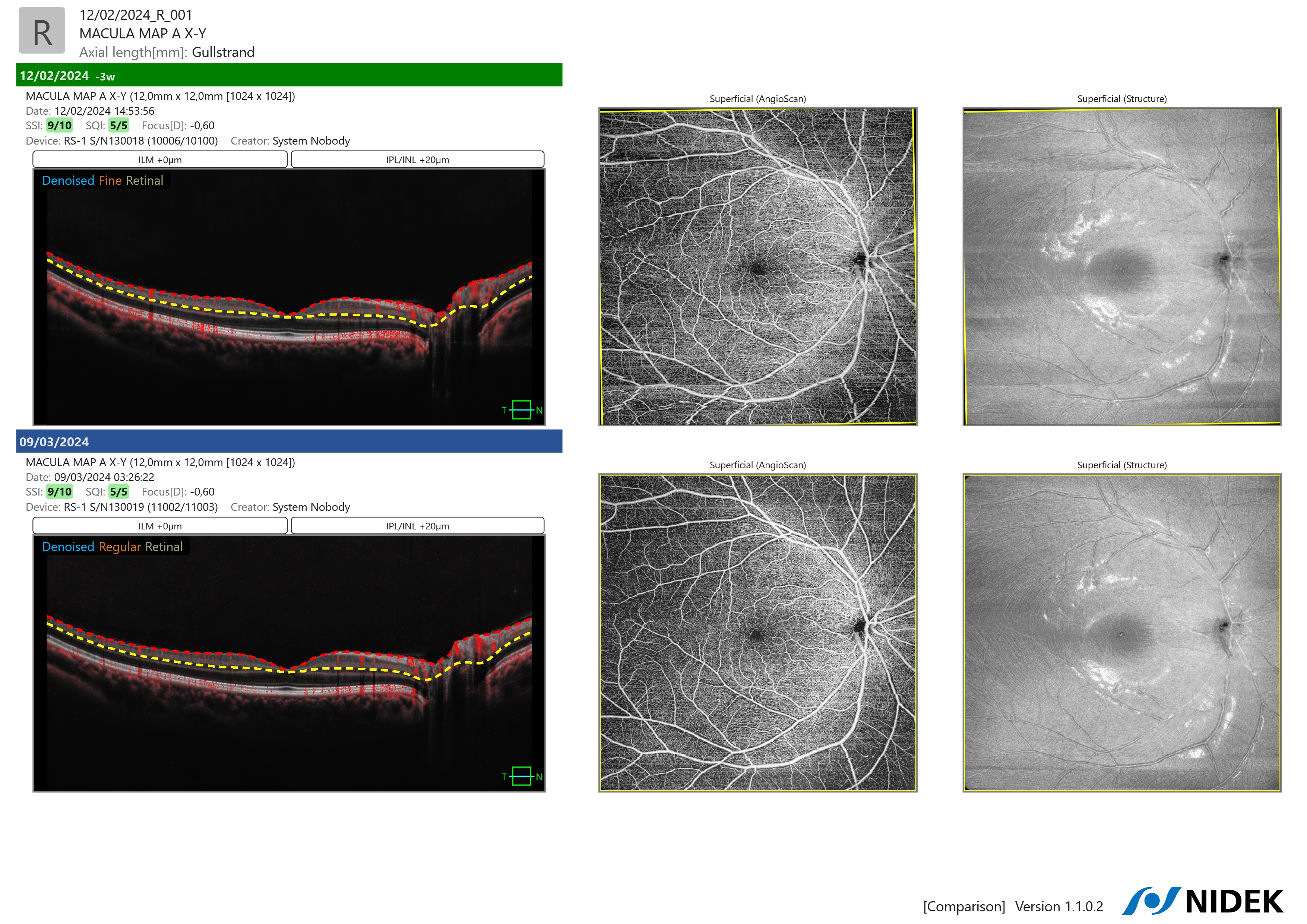Click Creator 'System Nobody' in 09/03/2024 section

311,507
